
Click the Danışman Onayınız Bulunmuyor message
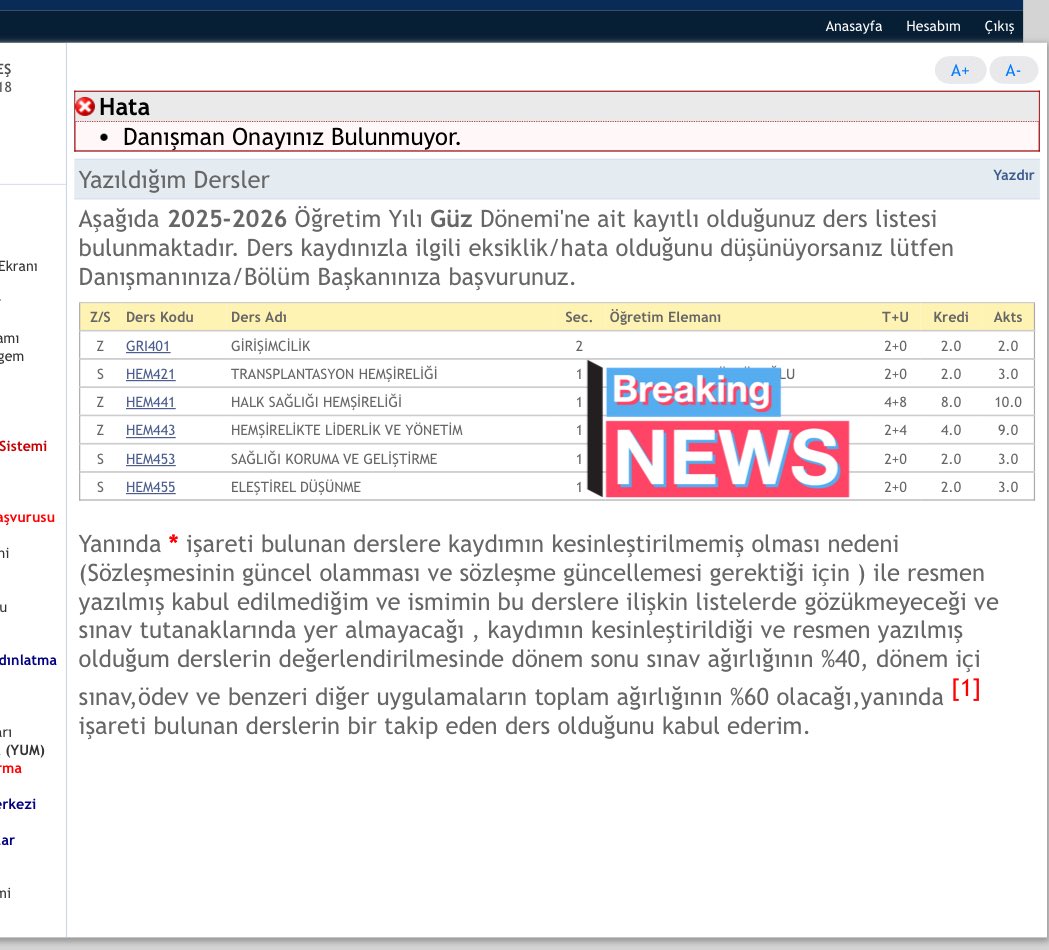292,137
